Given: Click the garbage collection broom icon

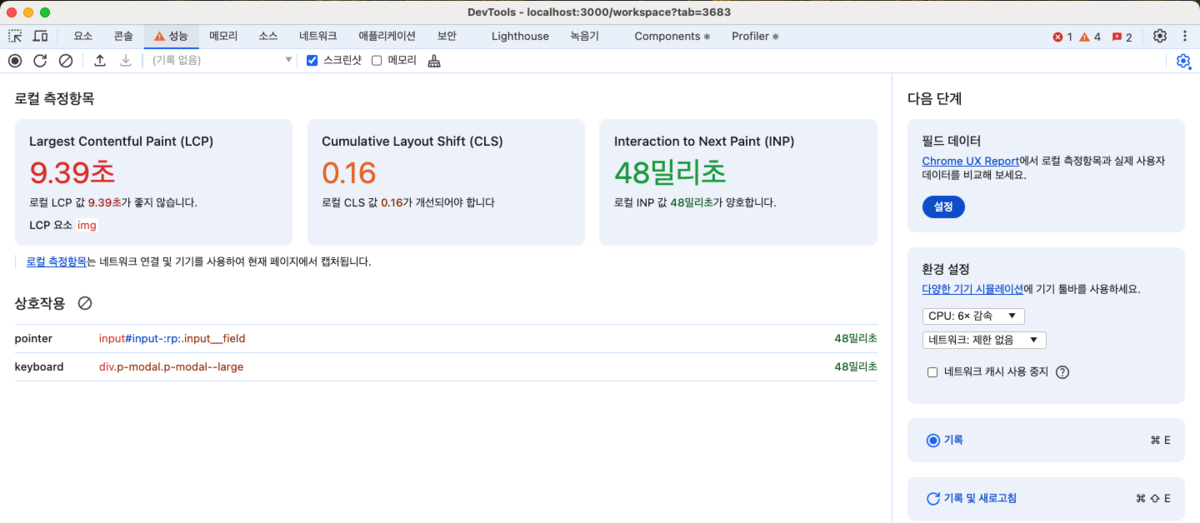Looking at the screenshot, I should [434, 60].
